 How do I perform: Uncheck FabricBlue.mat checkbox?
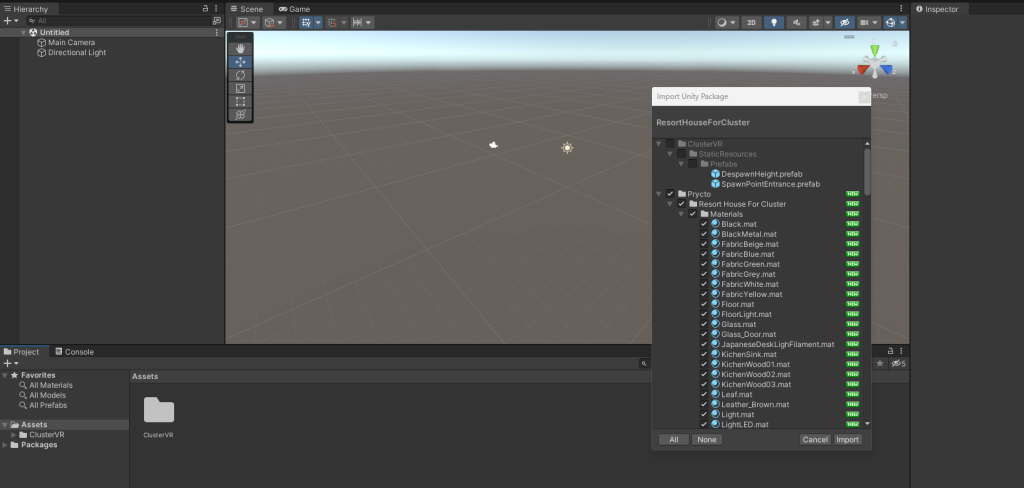coord(703,254)
